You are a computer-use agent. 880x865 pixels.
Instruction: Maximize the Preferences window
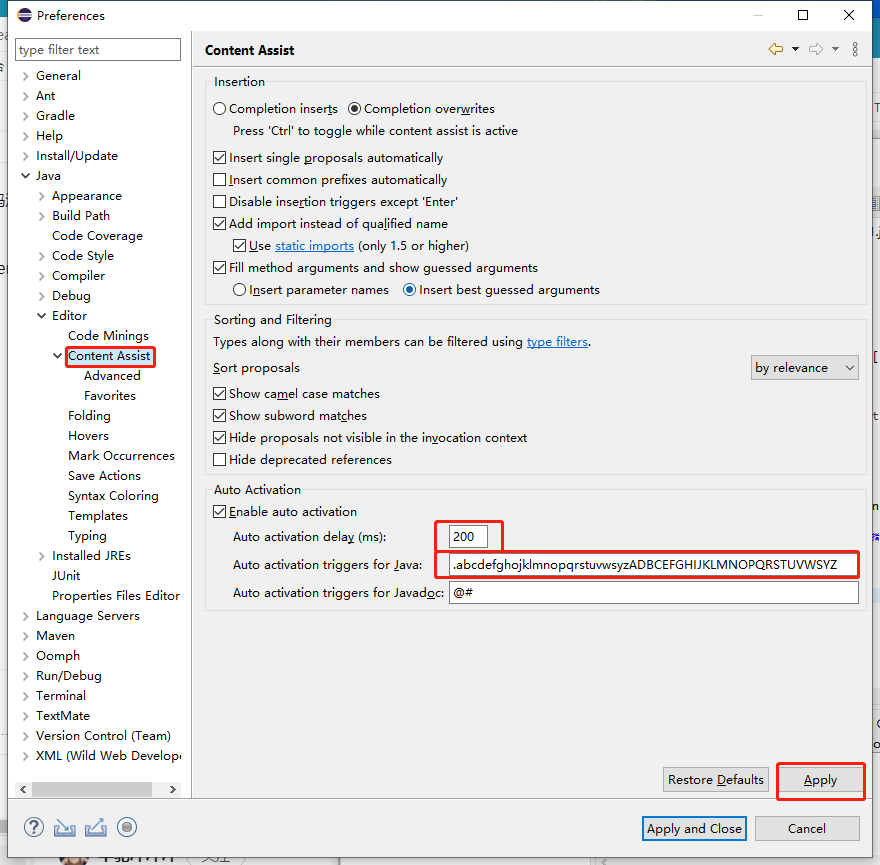[803, 15]
